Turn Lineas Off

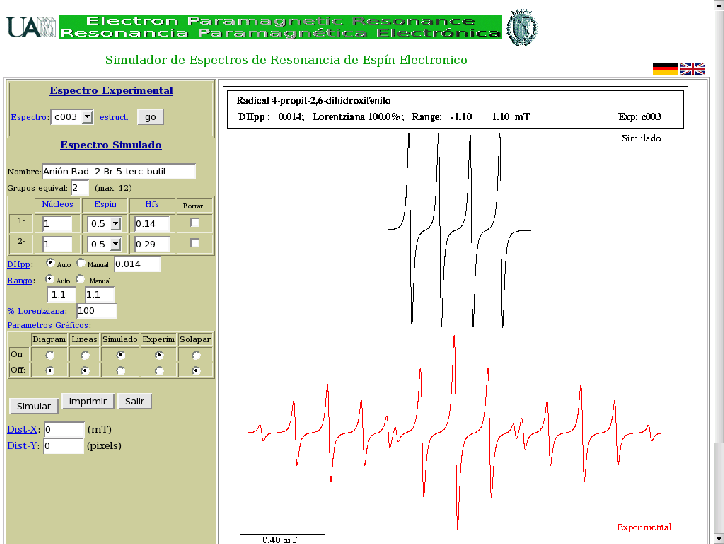click(85, 370)
